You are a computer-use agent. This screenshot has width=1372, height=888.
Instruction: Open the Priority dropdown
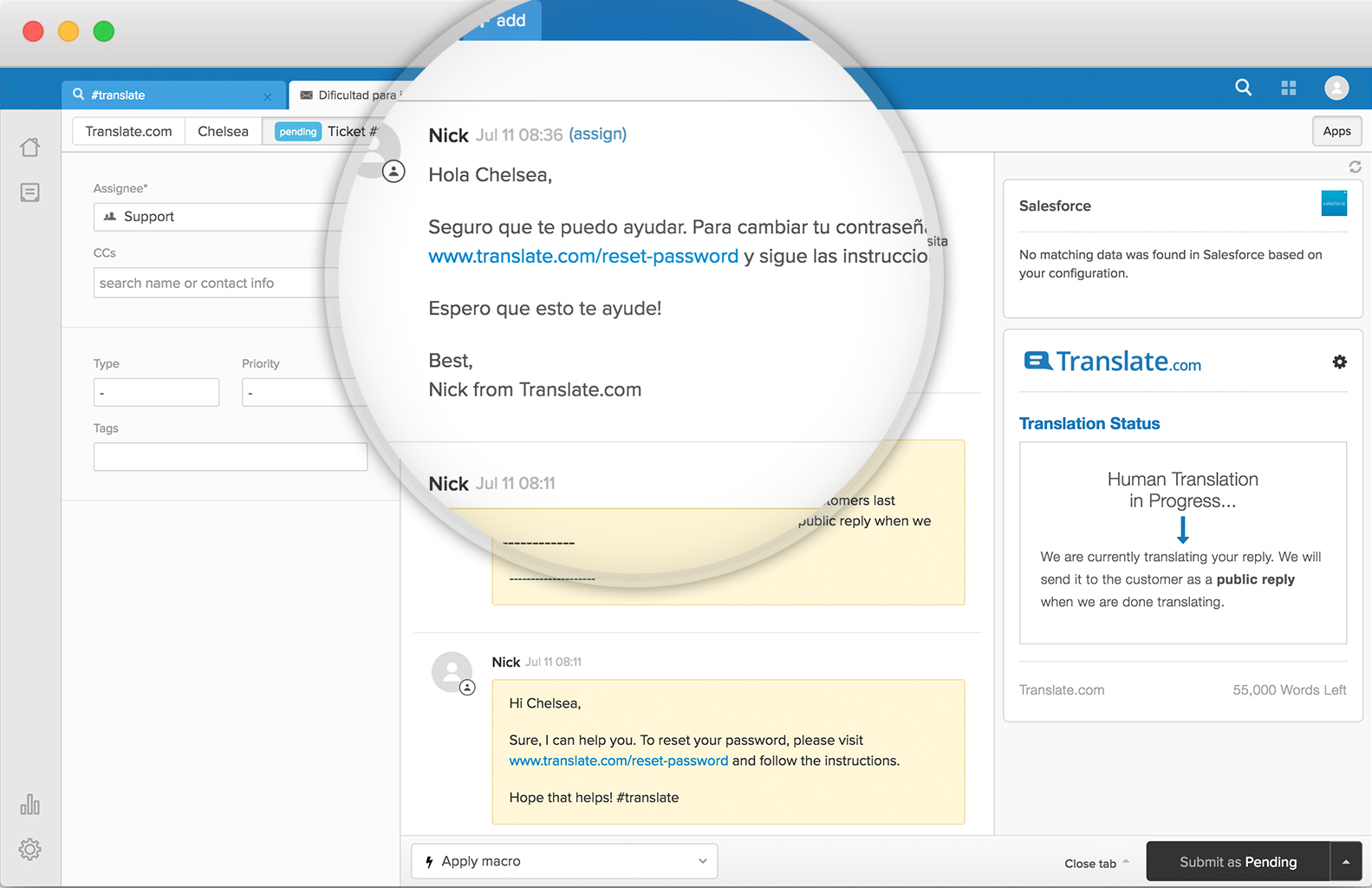[304, 392]
